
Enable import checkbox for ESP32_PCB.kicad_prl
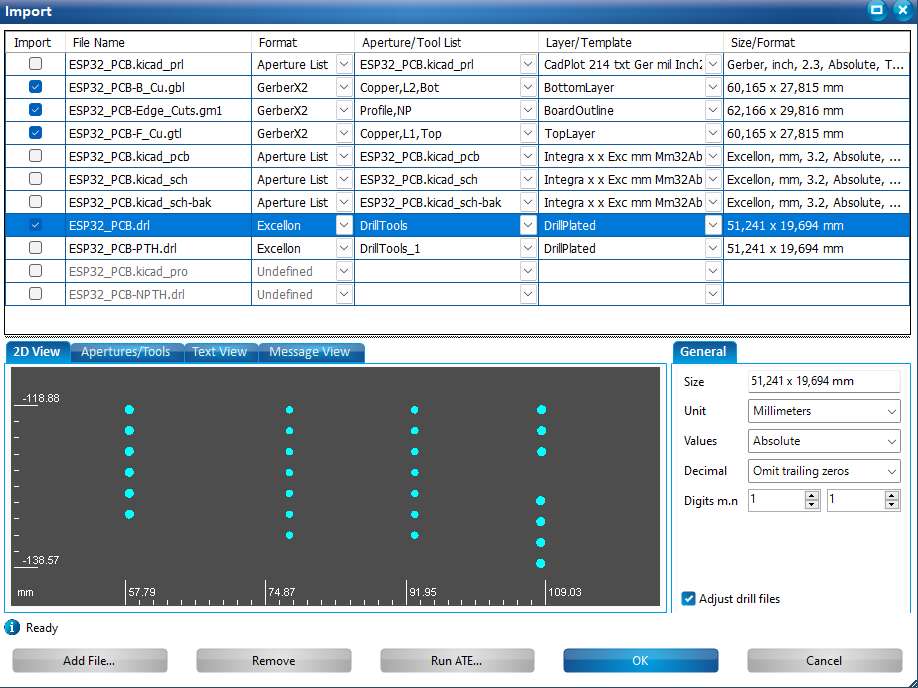pyautogui.click(x=36, y=64)
